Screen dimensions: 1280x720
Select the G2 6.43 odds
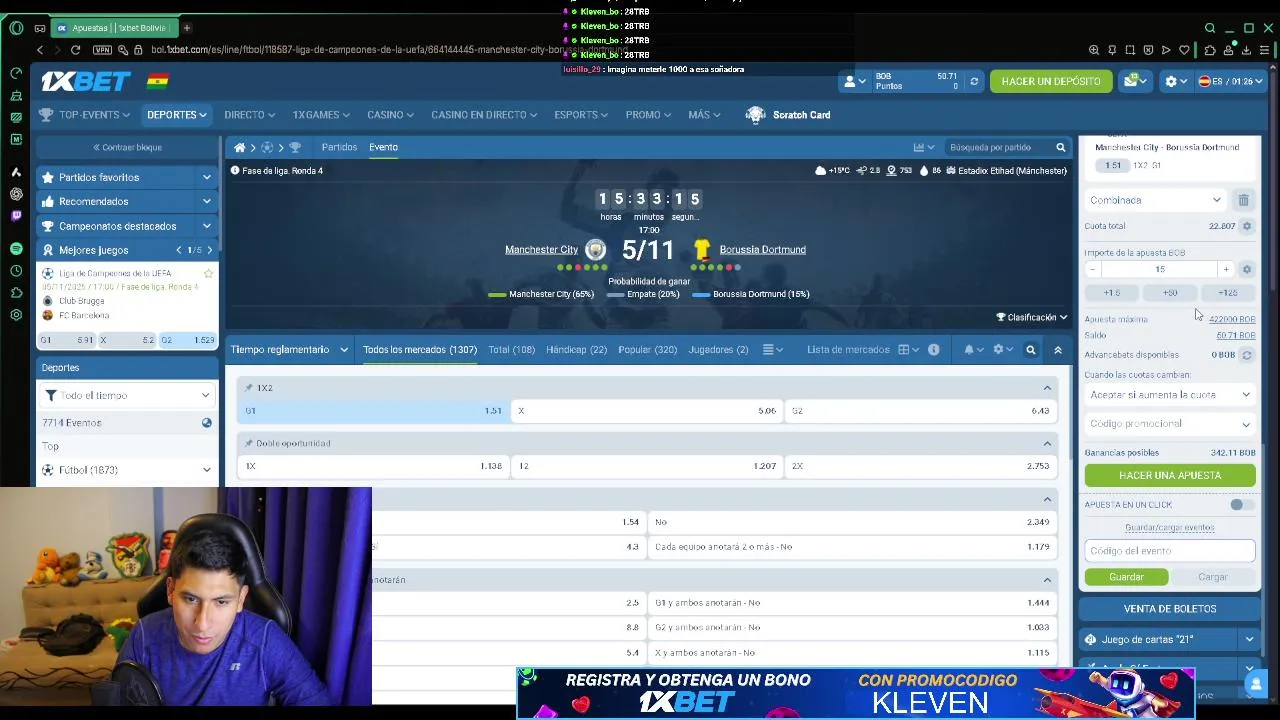point(921,411)
